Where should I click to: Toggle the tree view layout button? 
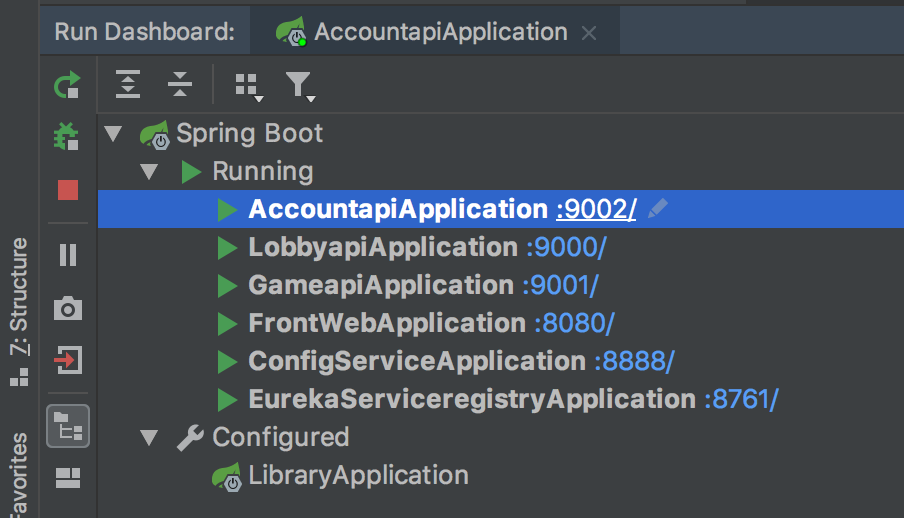coord(67,426)
